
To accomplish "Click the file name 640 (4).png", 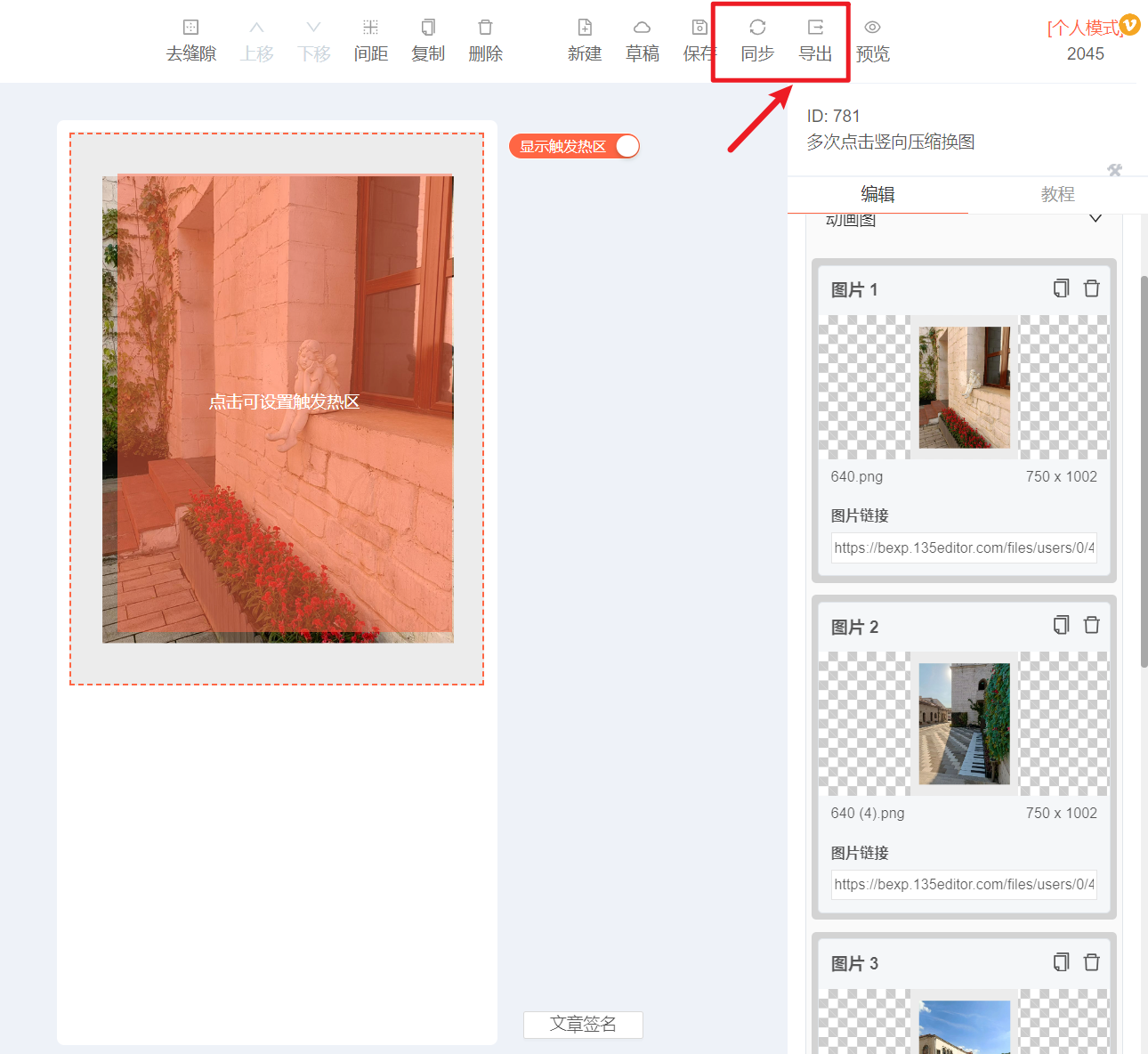I will click(x=868, y=813).
